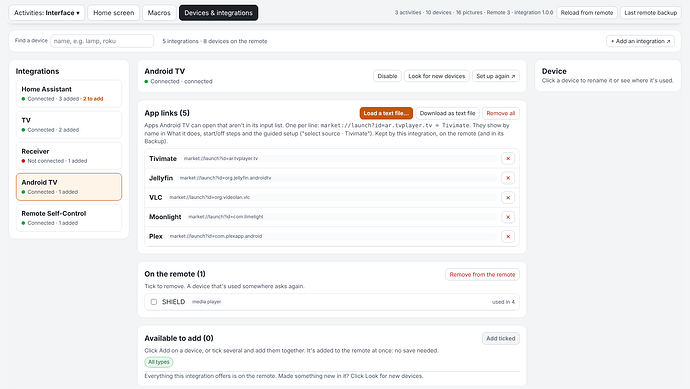Select the Android TV integration card
The image size is (690, 389).
click(69, 187)
